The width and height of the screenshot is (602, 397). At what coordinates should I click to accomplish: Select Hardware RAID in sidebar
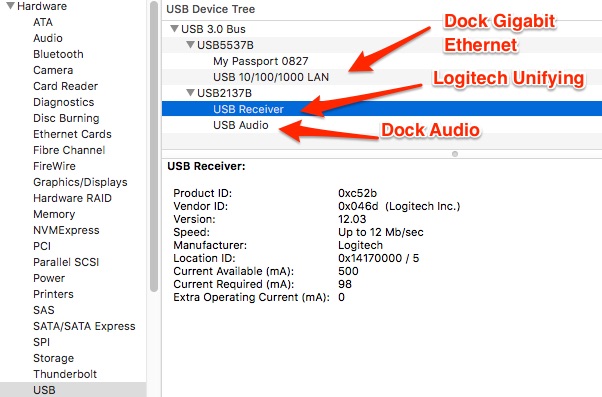point(72,198)
